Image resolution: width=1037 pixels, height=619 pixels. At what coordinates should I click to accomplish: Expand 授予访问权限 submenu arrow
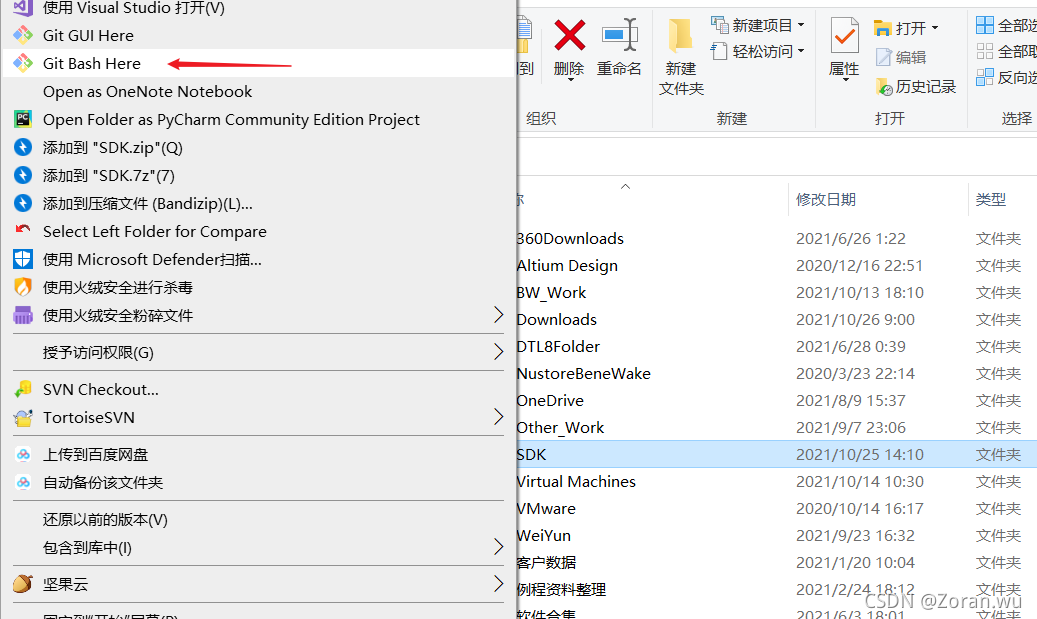pos(499,352)
